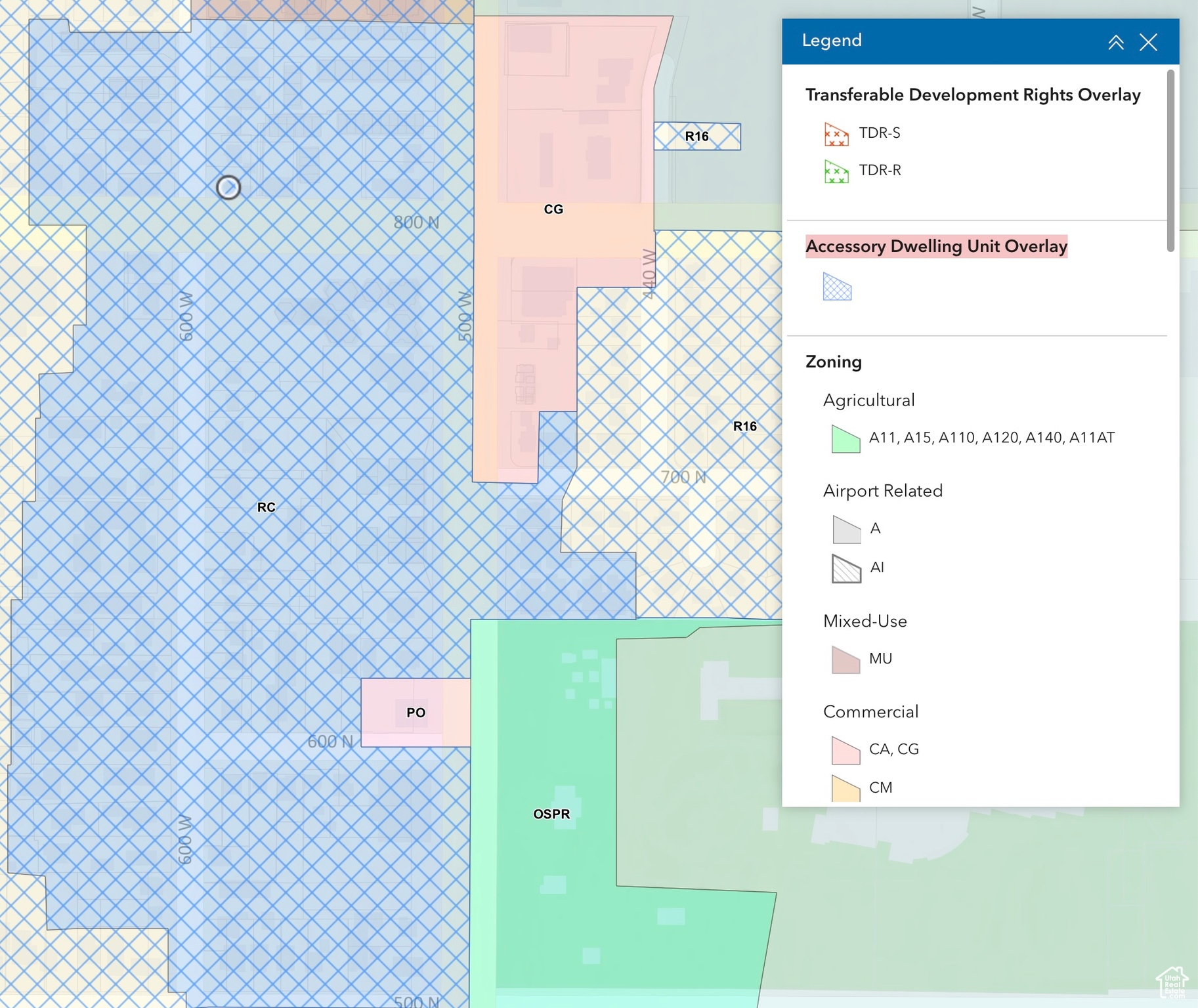This screenshot has width=1198, height=1008.
Task: Click the blue crosshatch ADU overlay symbol
Action: tap(837, 287)
